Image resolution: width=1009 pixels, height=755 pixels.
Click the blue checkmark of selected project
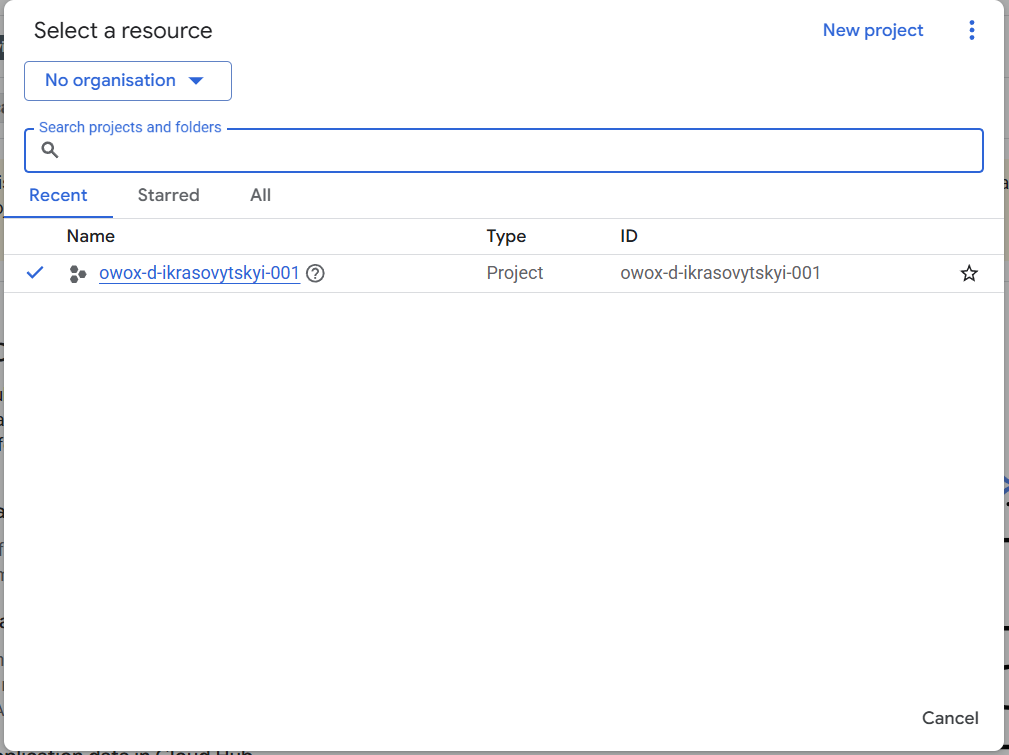click(35, 273)
